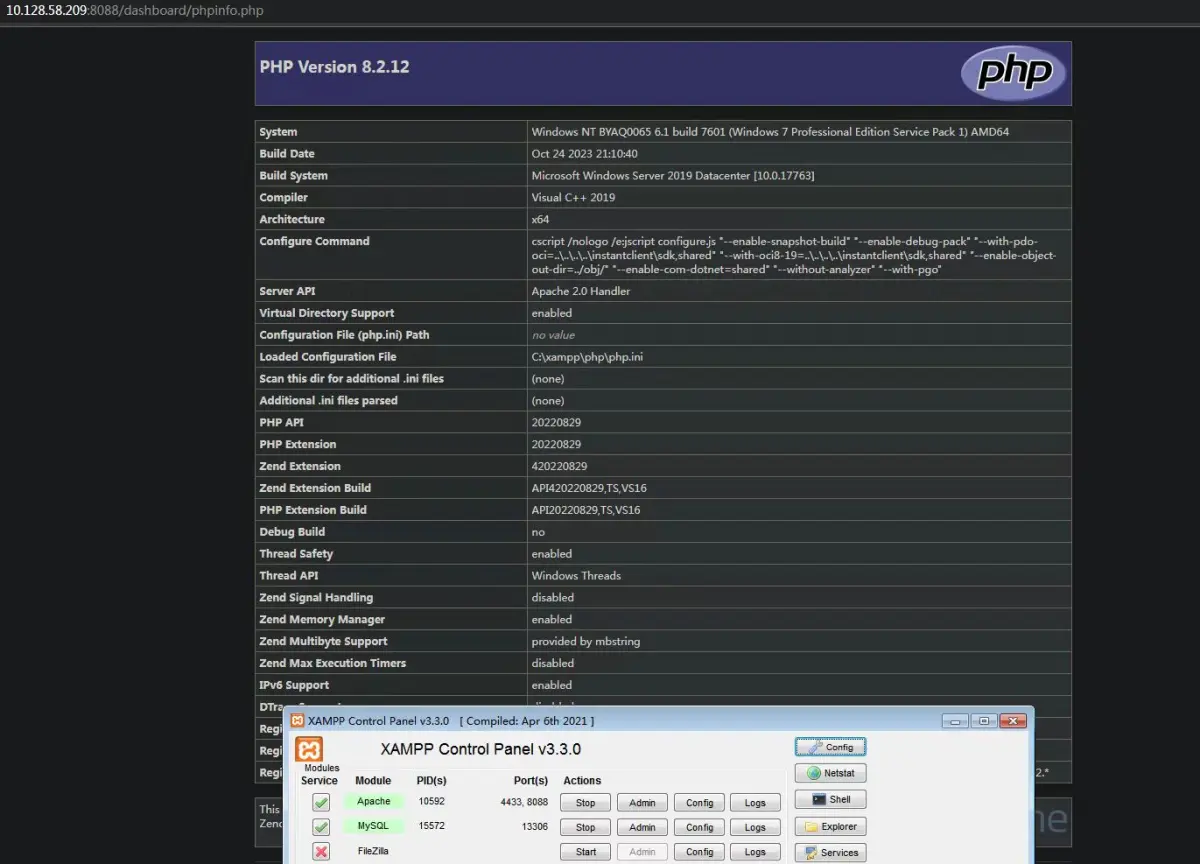Click the MySQL module label
1200x864 pixels.
pos(374,827)
